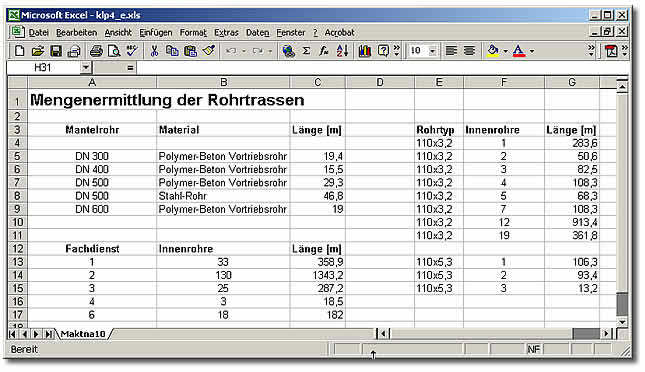Open the Einfügen menu
Viewport: 645px width, 372px height.
155,33
